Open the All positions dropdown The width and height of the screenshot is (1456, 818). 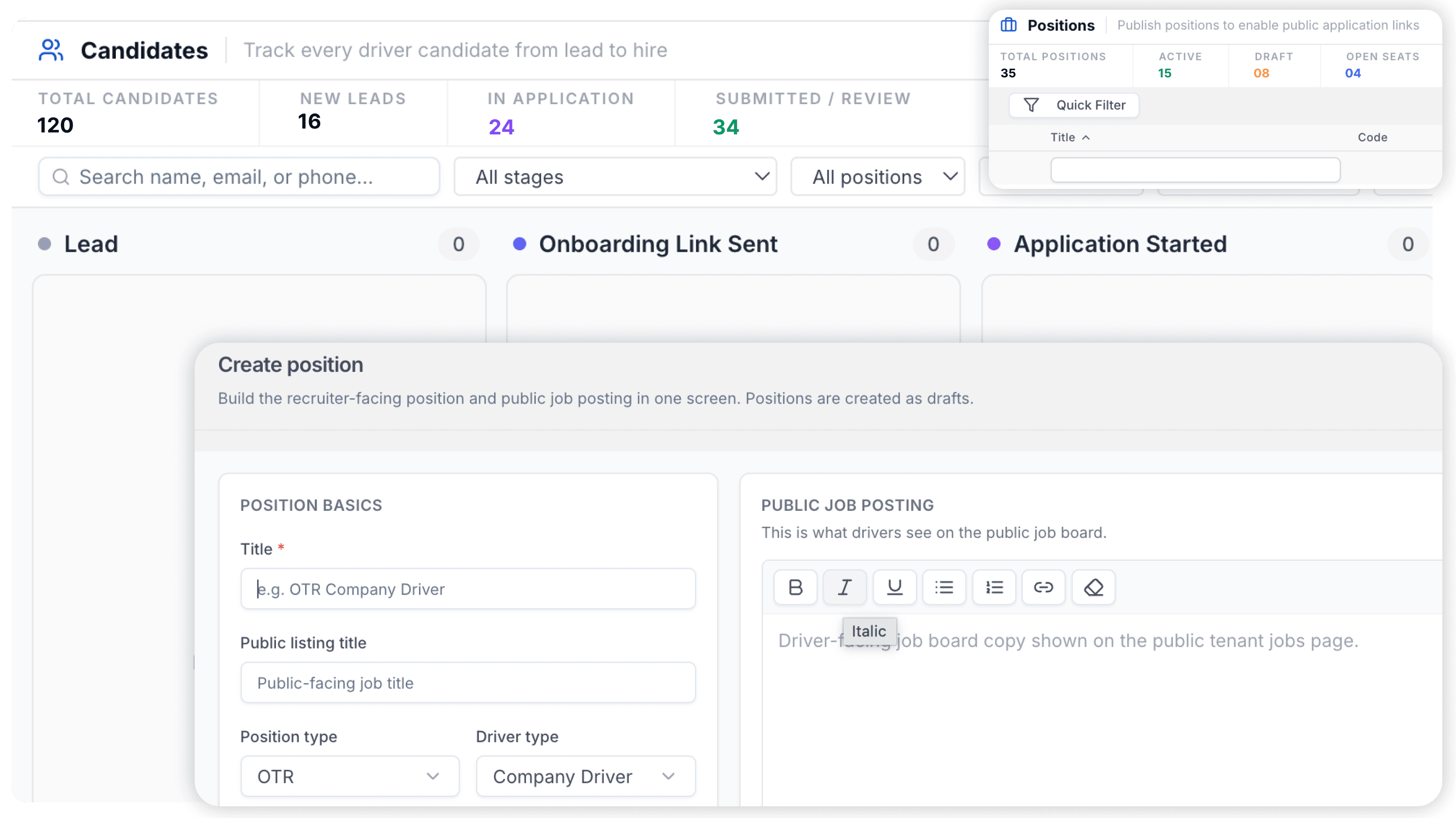878,176
